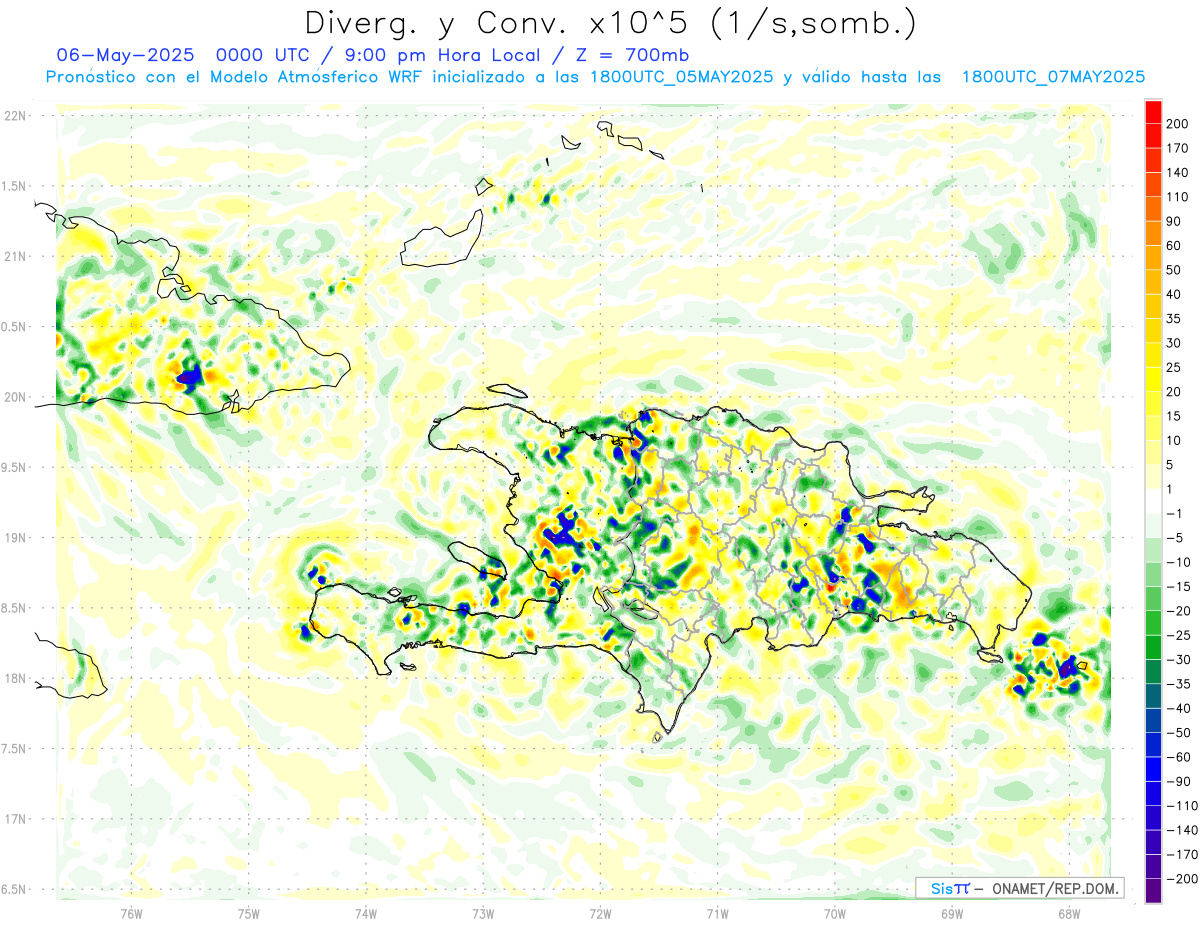Click the '72W' longitude label
Viewport: 1200px width, 927px height.
(600, 913)
